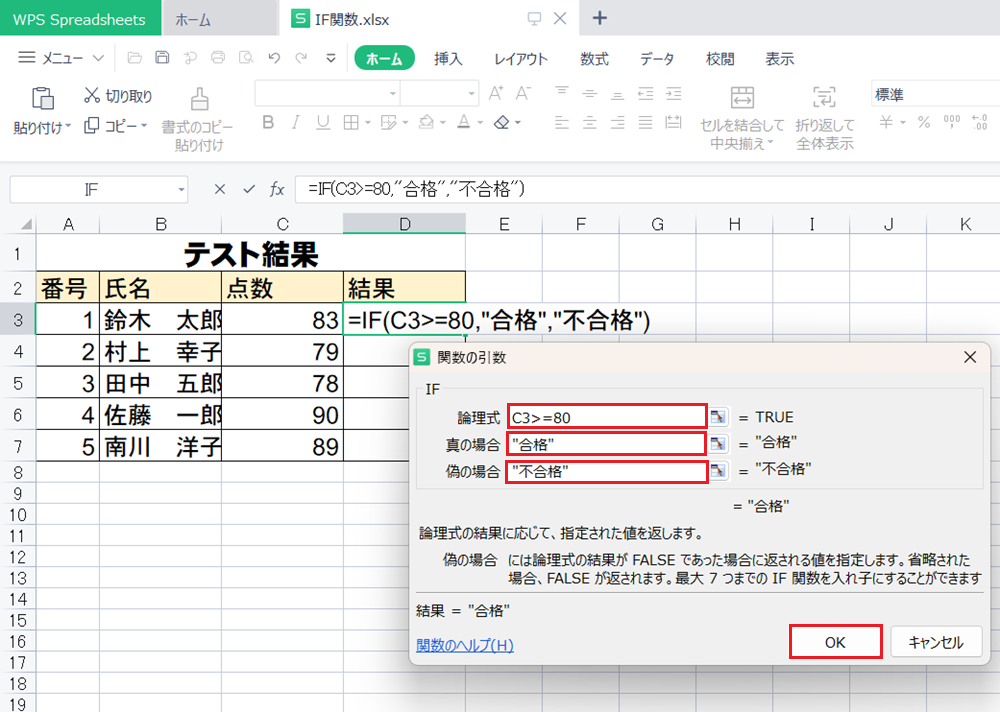The height and width of the screenshot is (712, 1000).
Task: Click the clear eraser icon
Action: pos(502,122)
